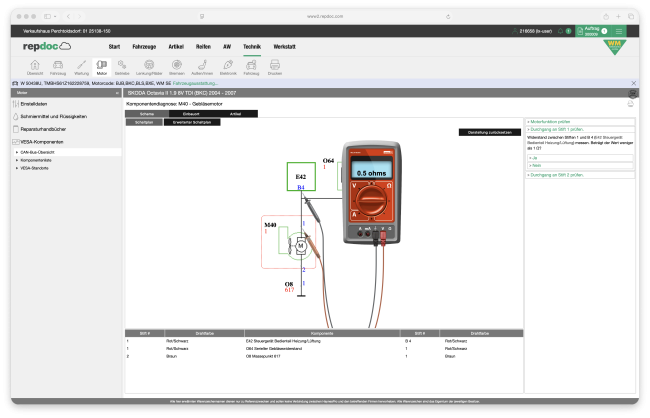Viewport: 650px width, 418px height.
Task: Switch to the Einbauort tab
Action: (x=189, y=114)
